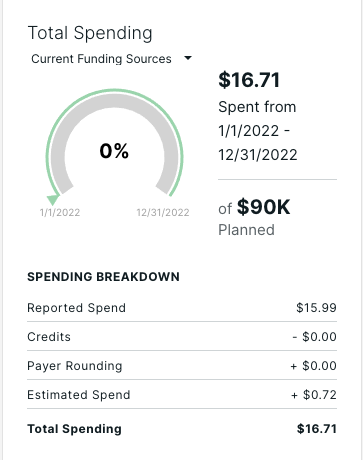Click the $90K planned amount
363x460 pixels.
point(263,207)
